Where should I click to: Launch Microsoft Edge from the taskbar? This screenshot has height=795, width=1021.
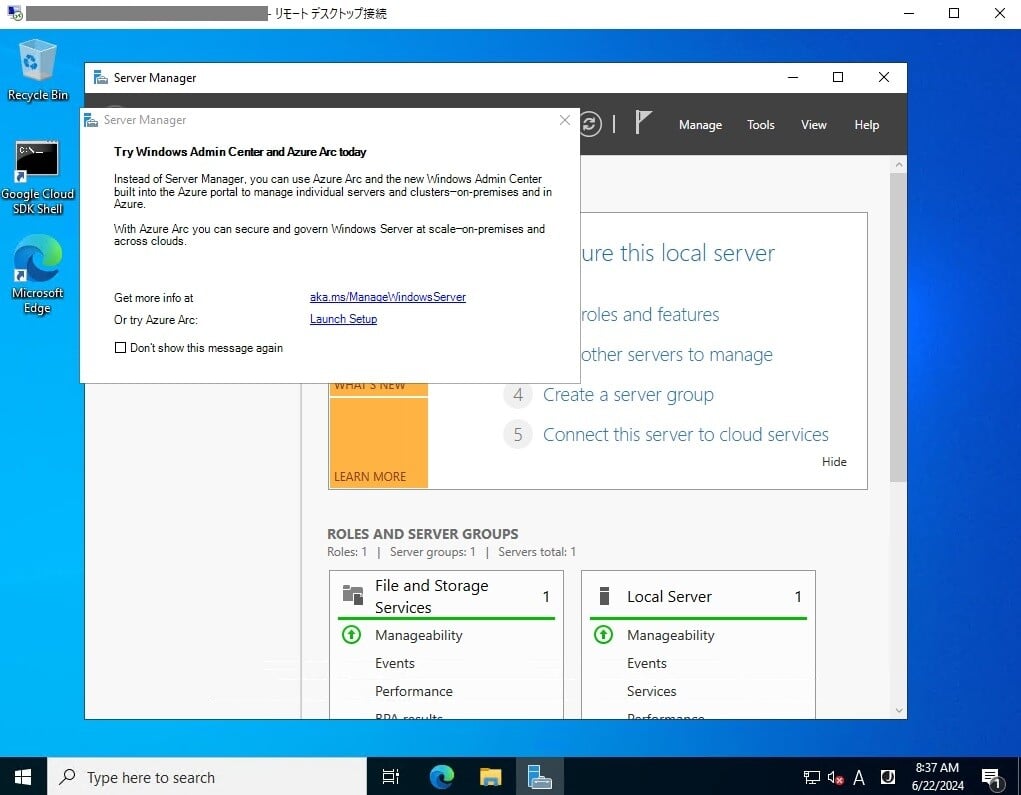pos(440,777)
